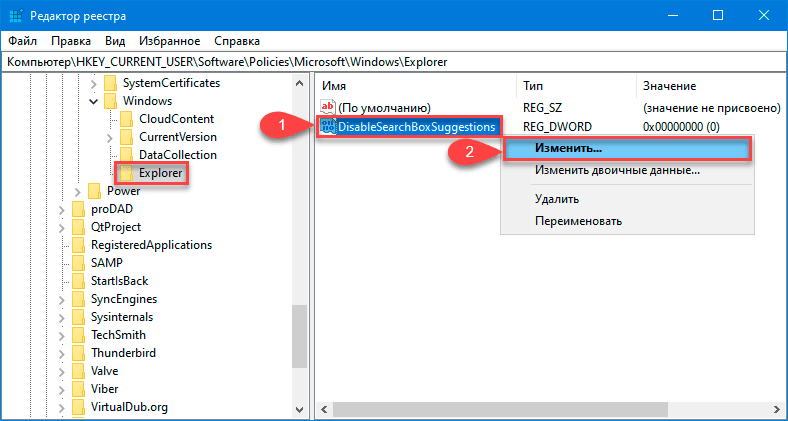788x421 pixels.
Task: Expand the proDAD key
Action: coord(61,209)
